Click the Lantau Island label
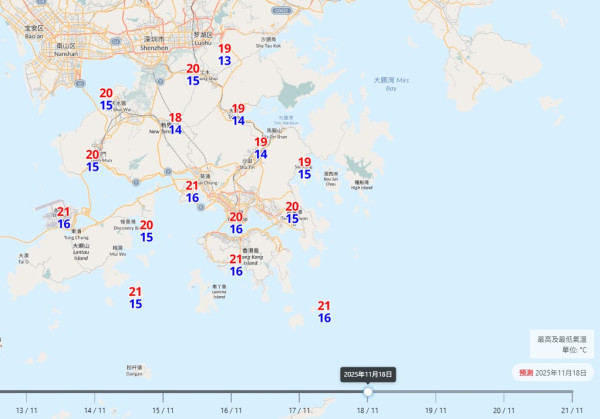 81,252
